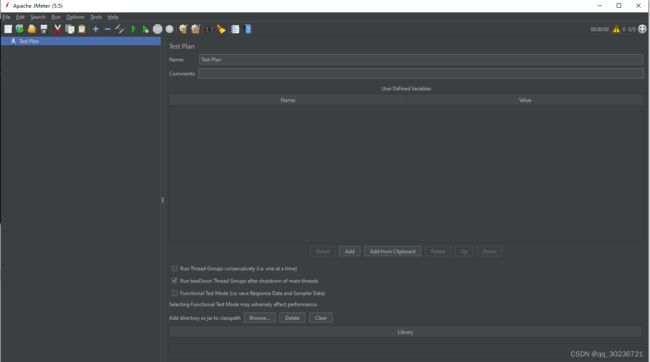Viewport: 650px width, 362px height.
Task: Open the Templates toolbar icon
Action: (19, 29)
